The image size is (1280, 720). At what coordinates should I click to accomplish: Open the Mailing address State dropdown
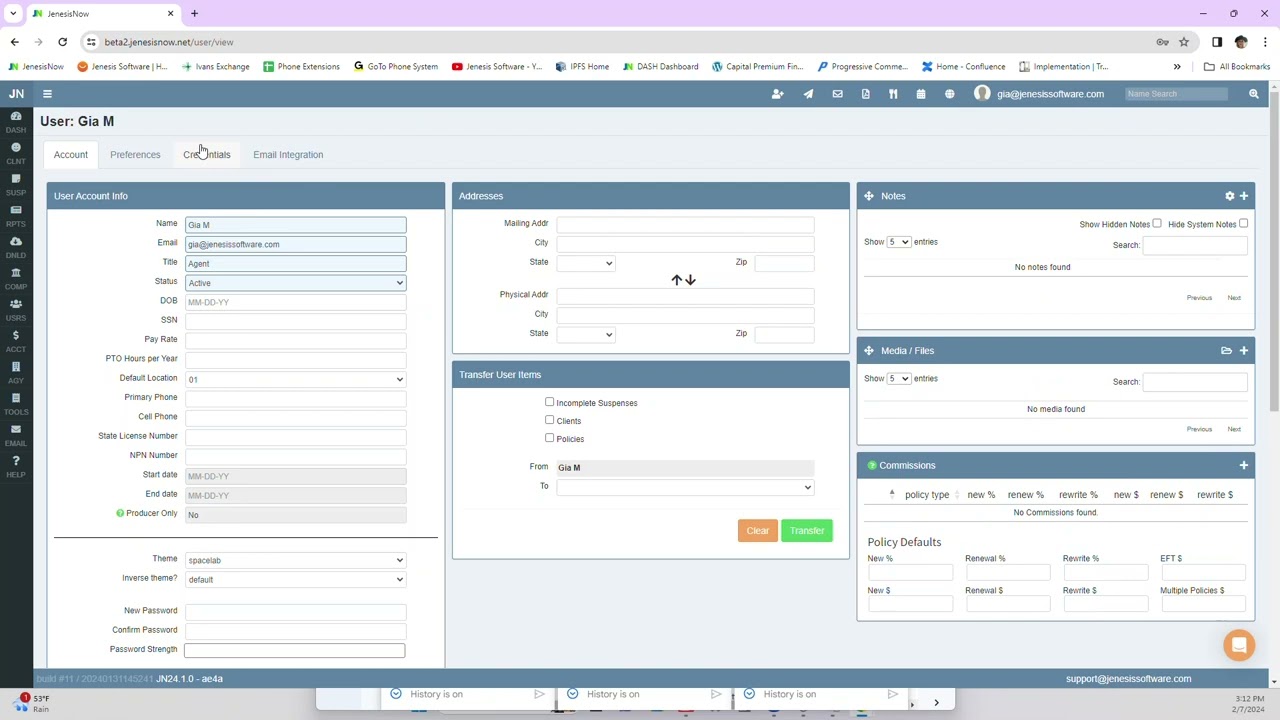(x=586, y=263)
